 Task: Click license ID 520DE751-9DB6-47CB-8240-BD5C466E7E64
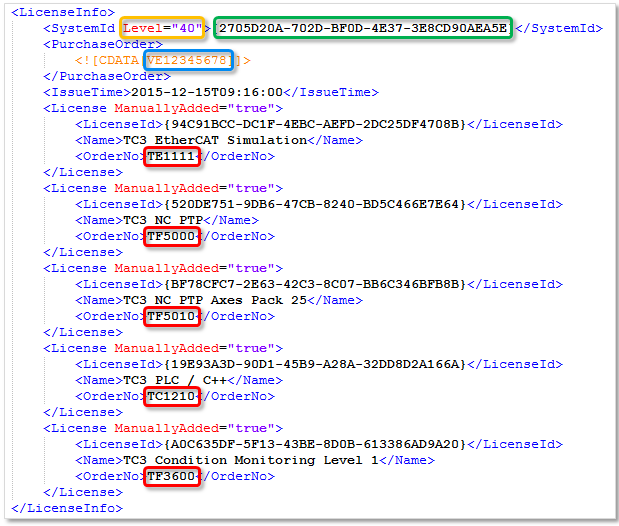pos(315,204)
